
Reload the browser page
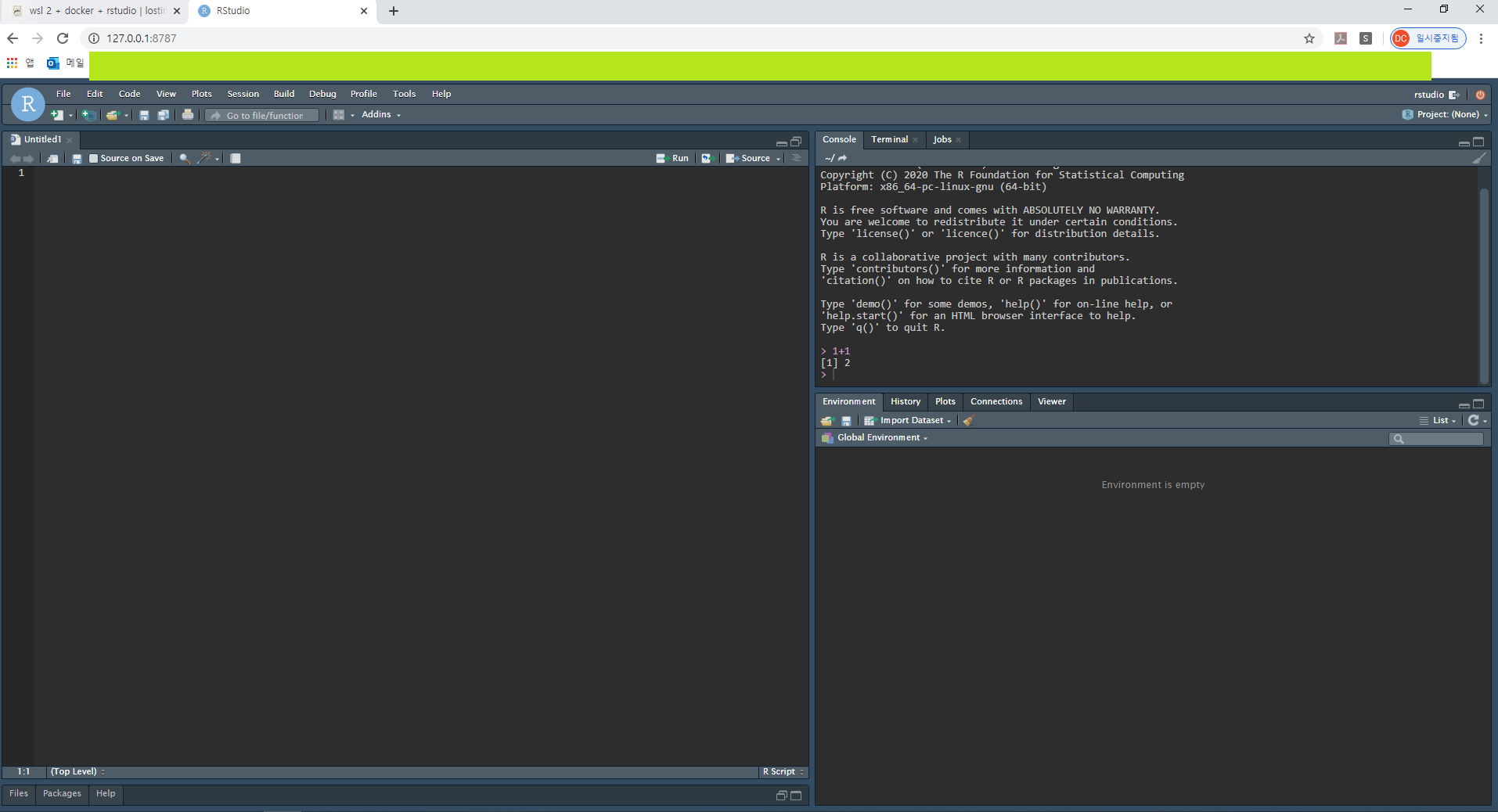(63, 38)
